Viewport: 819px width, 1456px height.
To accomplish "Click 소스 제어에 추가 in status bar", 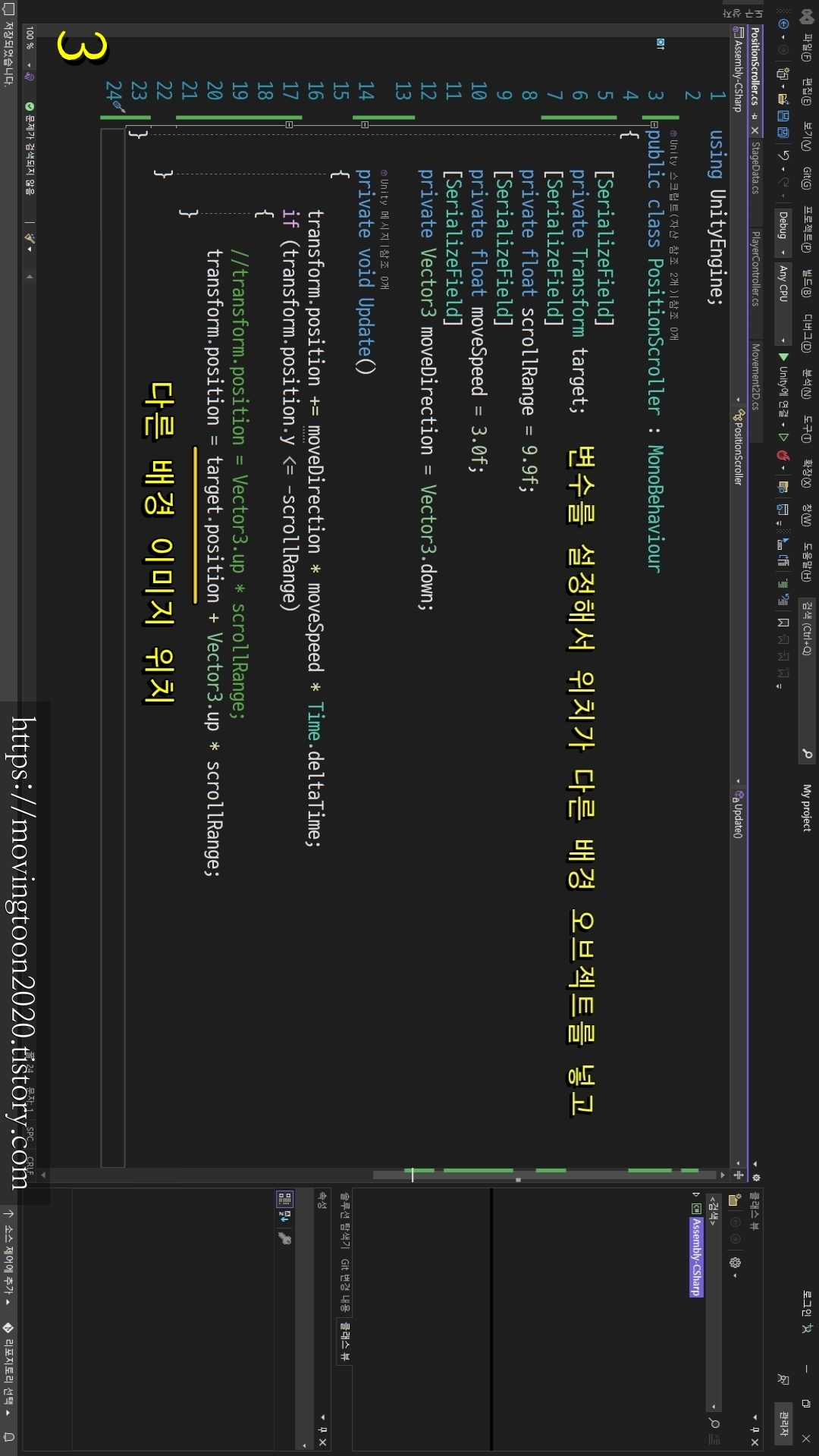I will 9,1259.
